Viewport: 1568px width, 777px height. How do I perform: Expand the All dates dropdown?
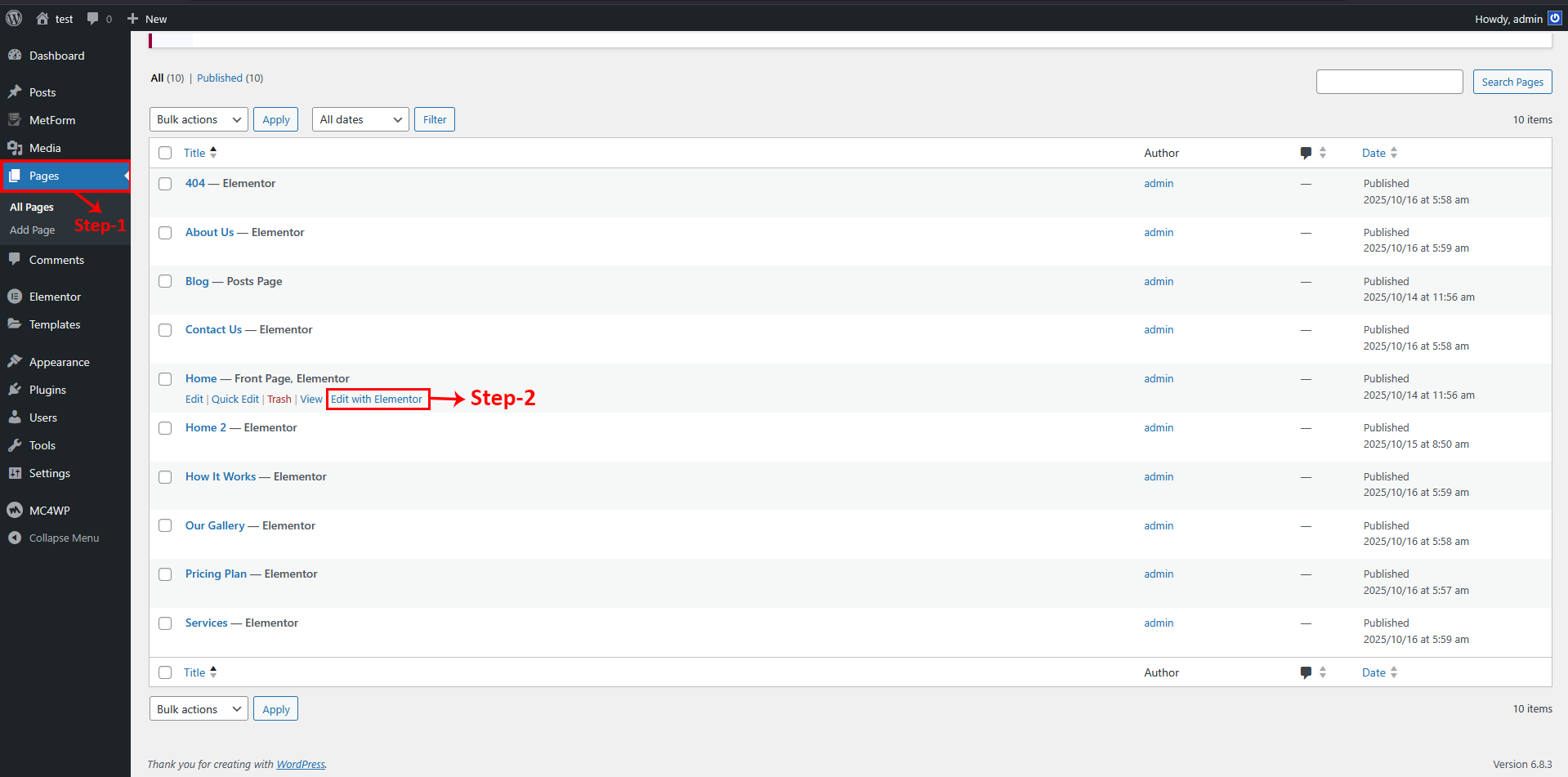coord(360,119)
